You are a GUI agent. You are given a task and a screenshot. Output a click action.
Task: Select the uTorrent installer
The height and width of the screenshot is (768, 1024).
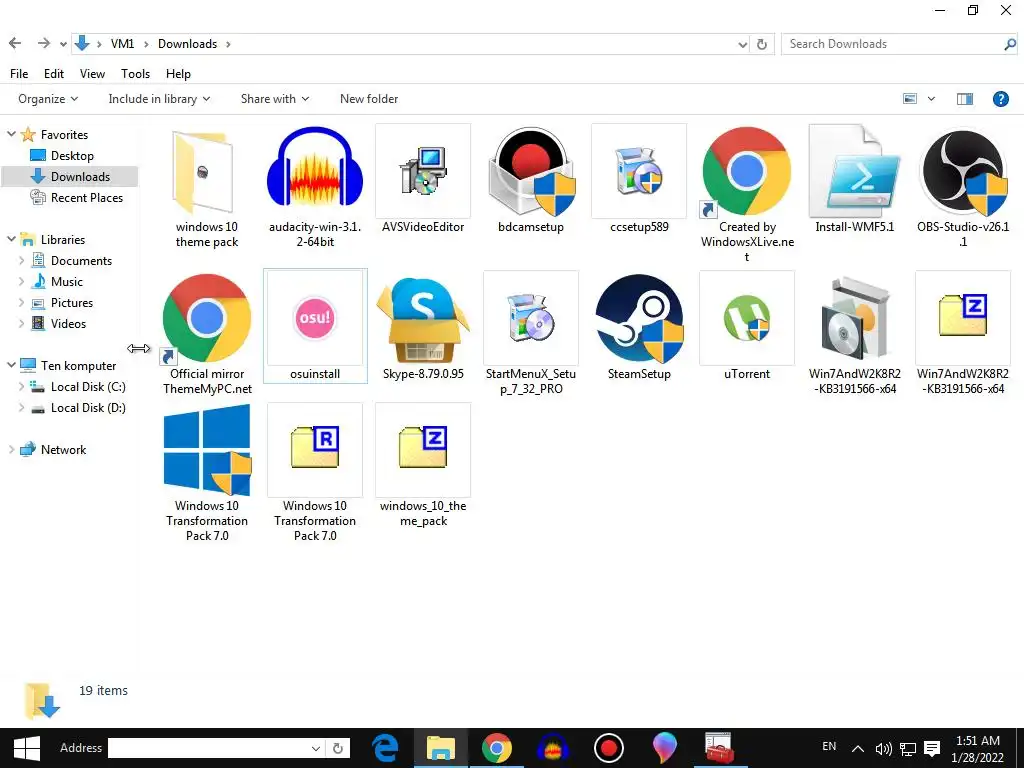click(747, 327)
